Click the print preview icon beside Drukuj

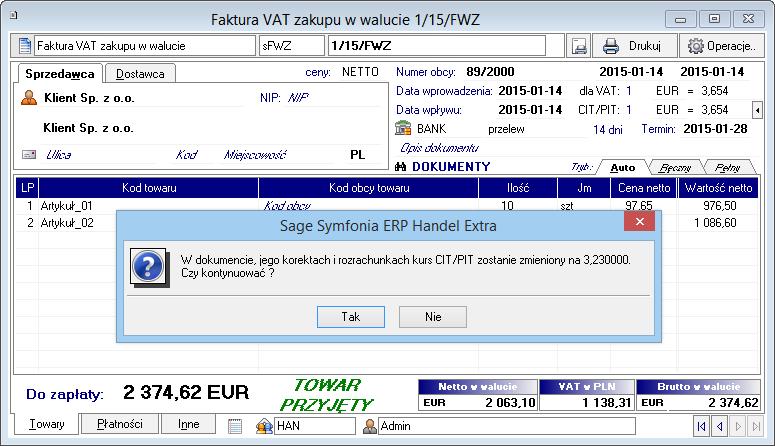click(x=578, y=46)
